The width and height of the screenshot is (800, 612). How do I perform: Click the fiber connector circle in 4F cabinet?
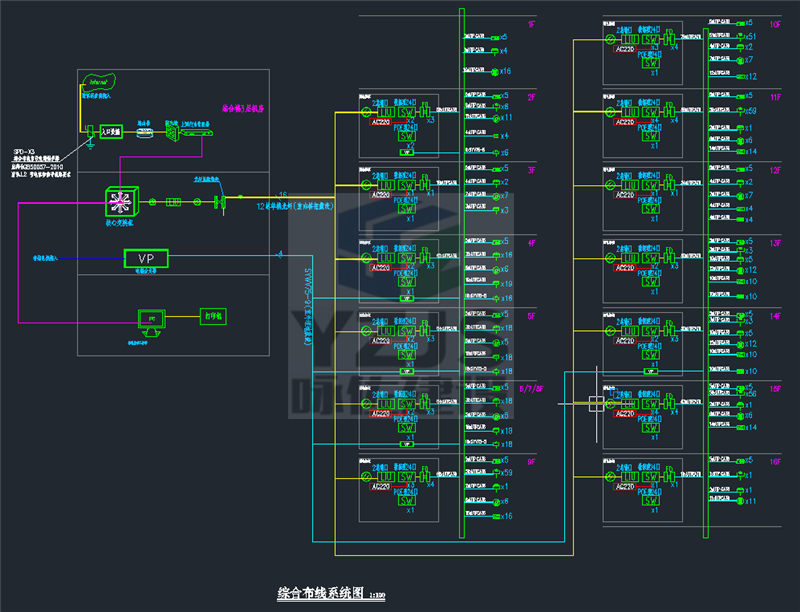[366, 258]
